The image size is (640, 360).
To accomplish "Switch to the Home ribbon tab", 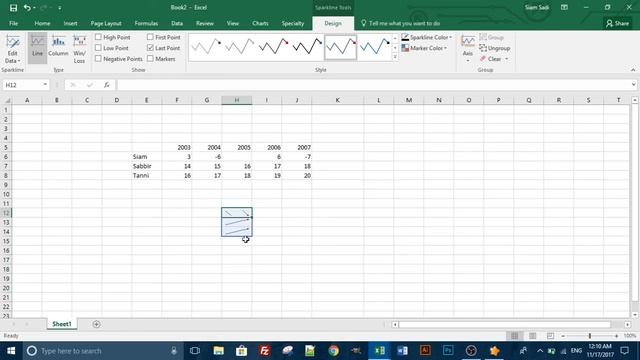I will tap(42, 23).
